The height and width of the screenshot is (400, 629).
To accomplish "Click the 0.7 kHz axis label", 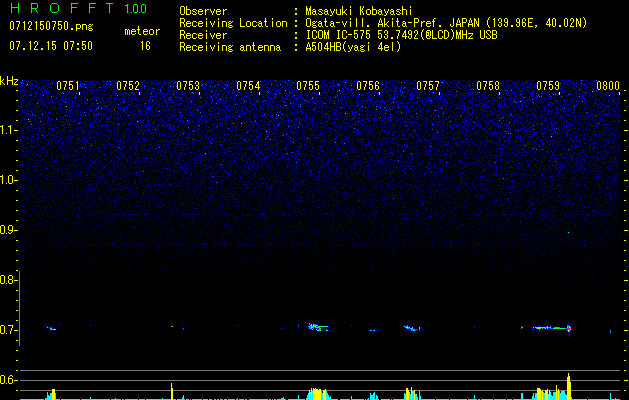I will (x=7, y=330).
